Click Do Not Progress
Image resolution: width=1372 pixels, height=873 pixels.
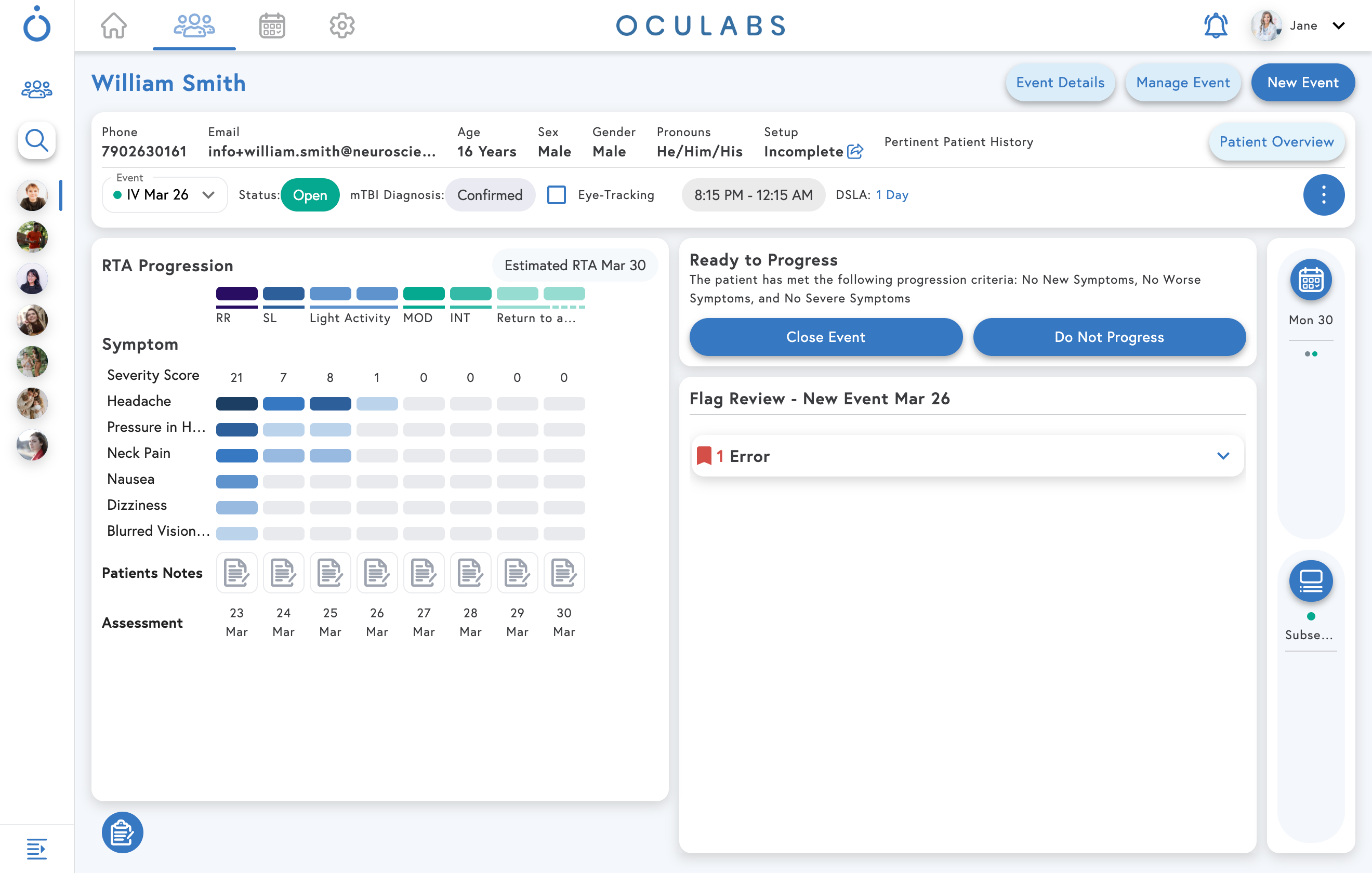[x=1109, y=337]
